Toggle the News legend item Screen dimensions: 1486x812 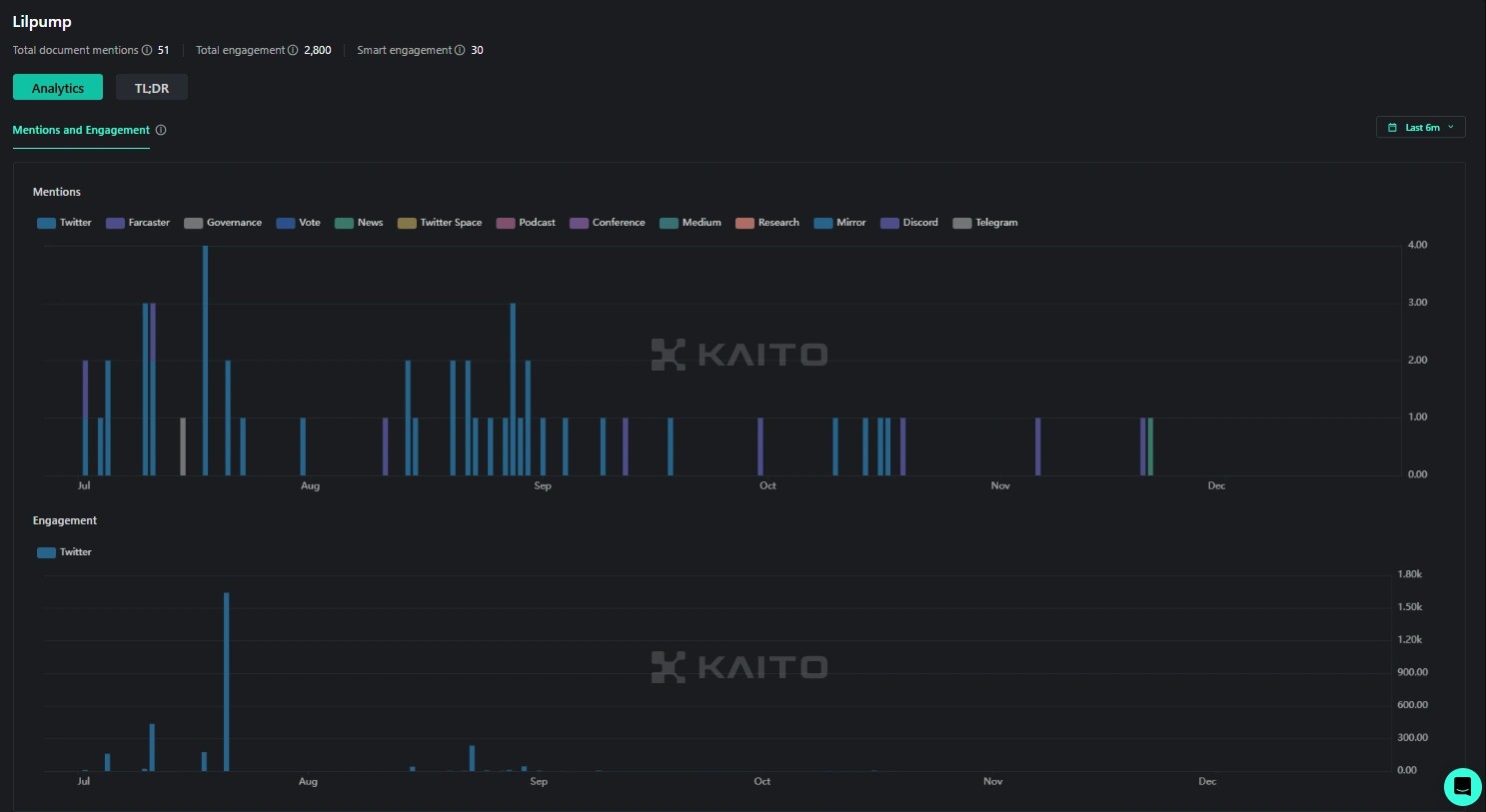[359, 223]
